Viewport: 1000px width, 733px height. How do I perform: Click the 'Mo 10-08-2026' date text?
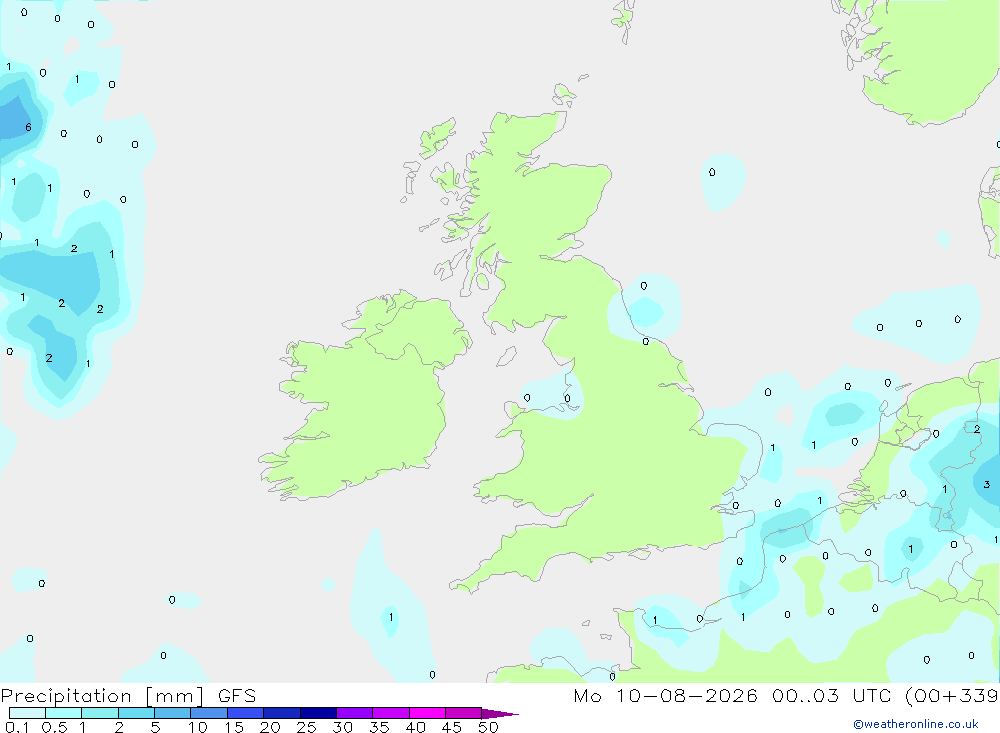click(665, 695)
